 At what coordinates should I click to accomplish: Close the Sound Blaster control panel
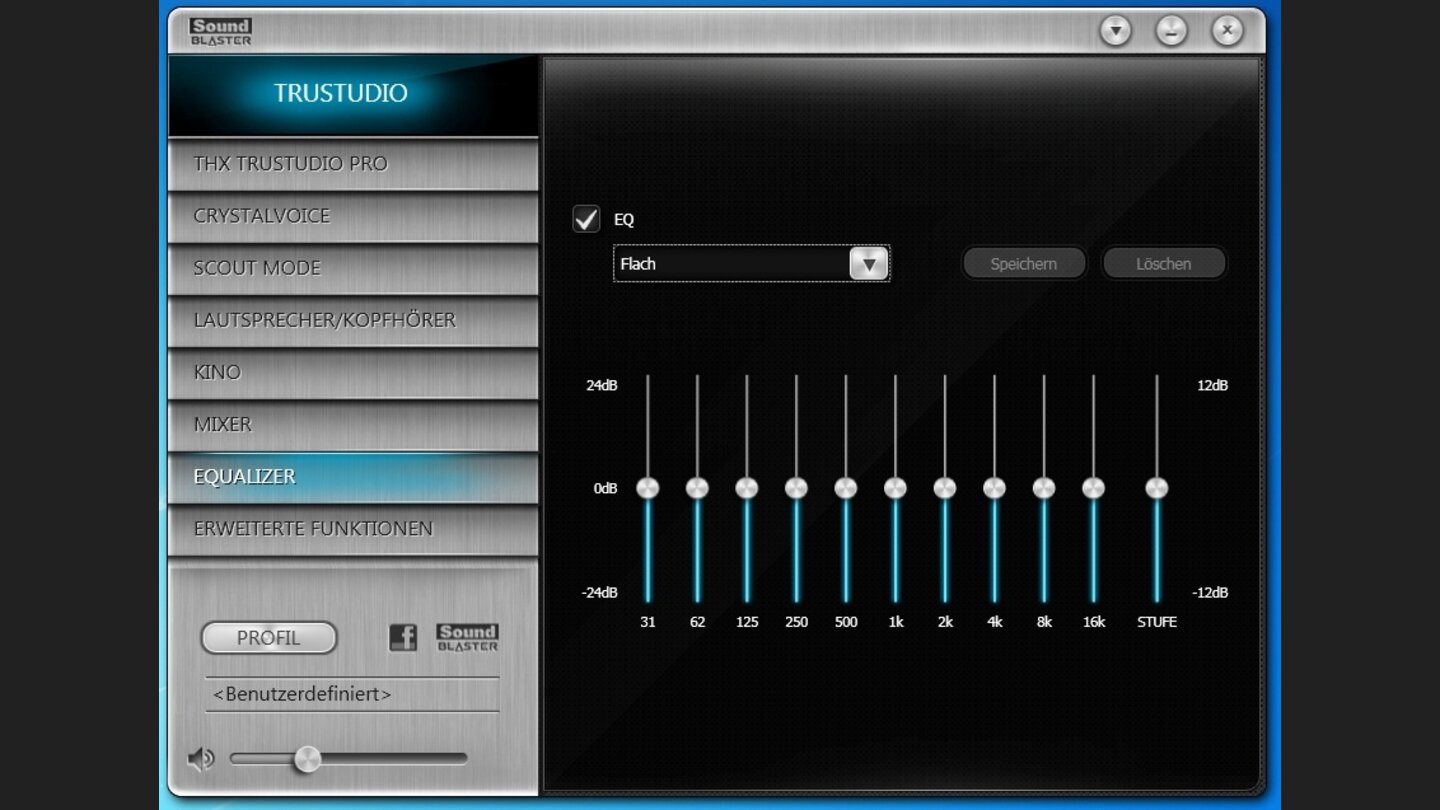[1228, 31]
